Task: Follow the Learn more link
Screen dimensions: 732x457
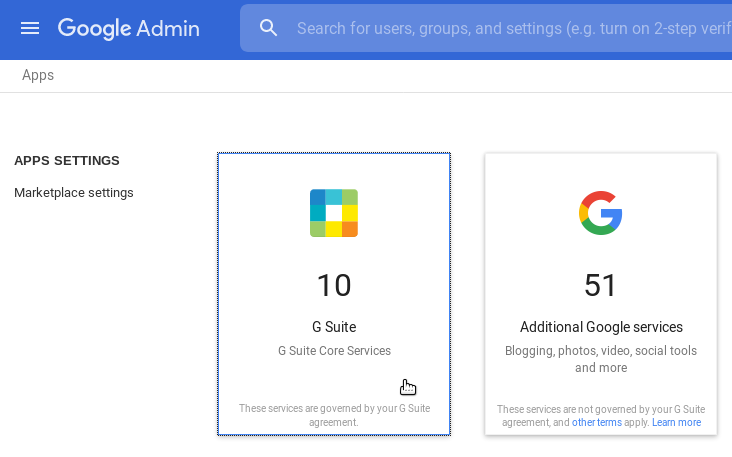Action: (676, 423)
